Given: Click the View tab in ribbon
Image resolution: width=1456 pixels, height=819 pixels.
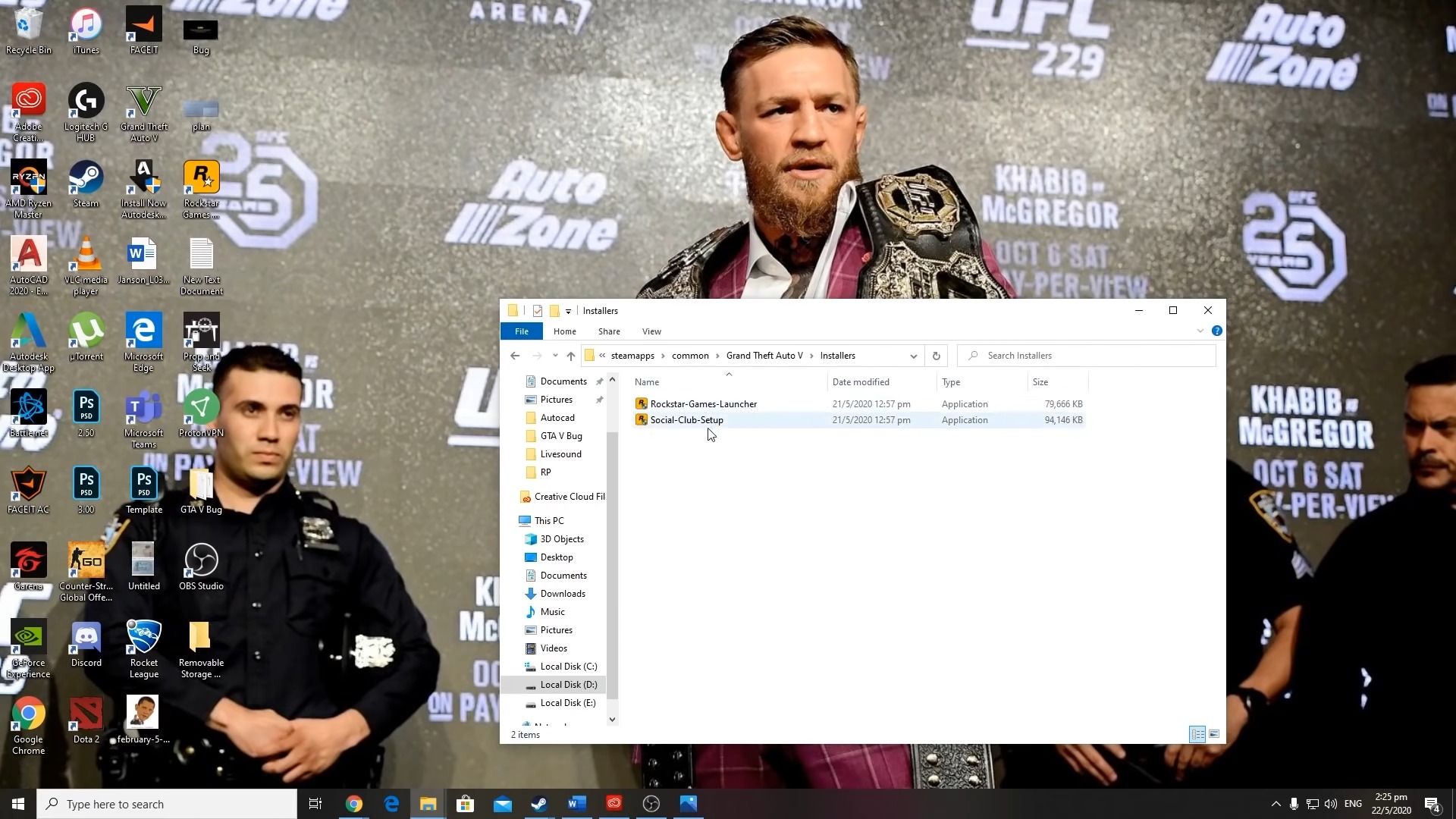Looking at the screenshot, I should point(652,331).
